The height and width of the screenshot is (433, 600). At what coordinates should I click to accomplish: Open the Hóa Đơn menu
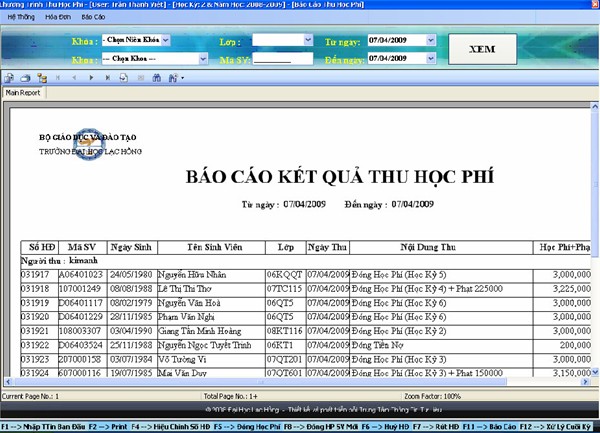[56, 17]
